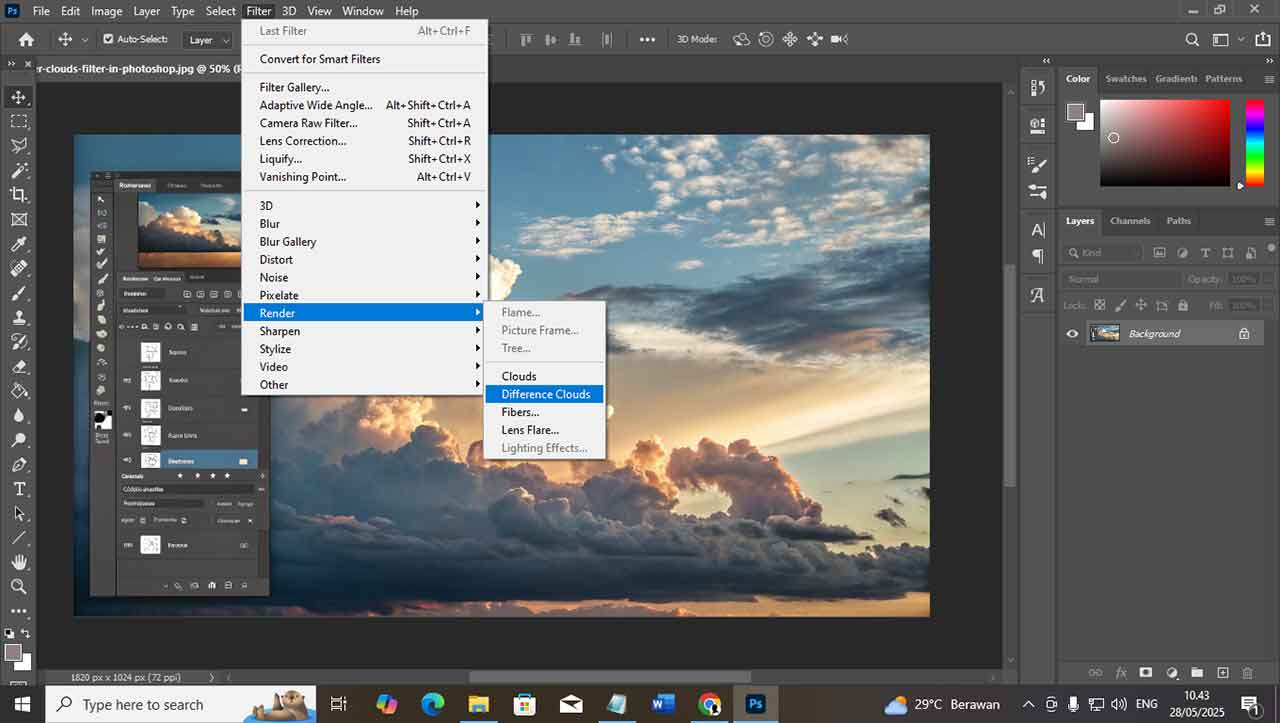Click the Search magnifier in options bar

pyautogui.click(x=1192, y=39)
